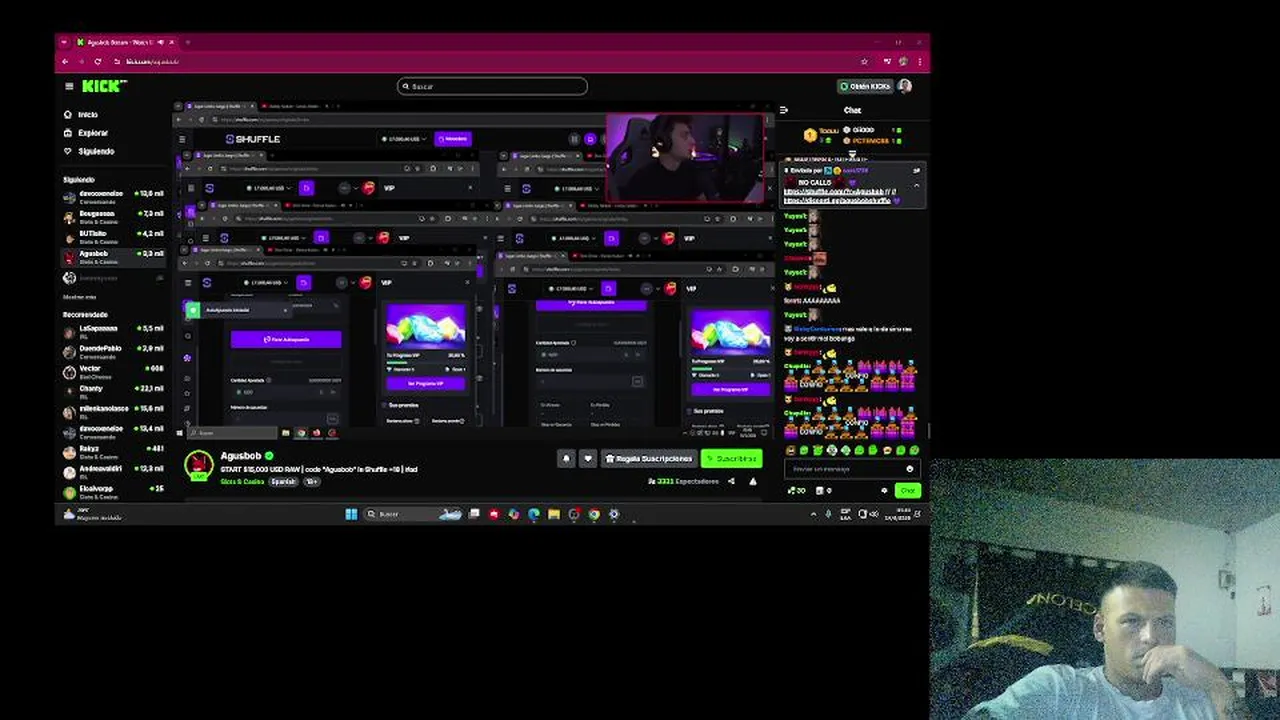The image size is (1280, 720).
Task: Click the green Suscribirse button
Action: pos(731,459)
